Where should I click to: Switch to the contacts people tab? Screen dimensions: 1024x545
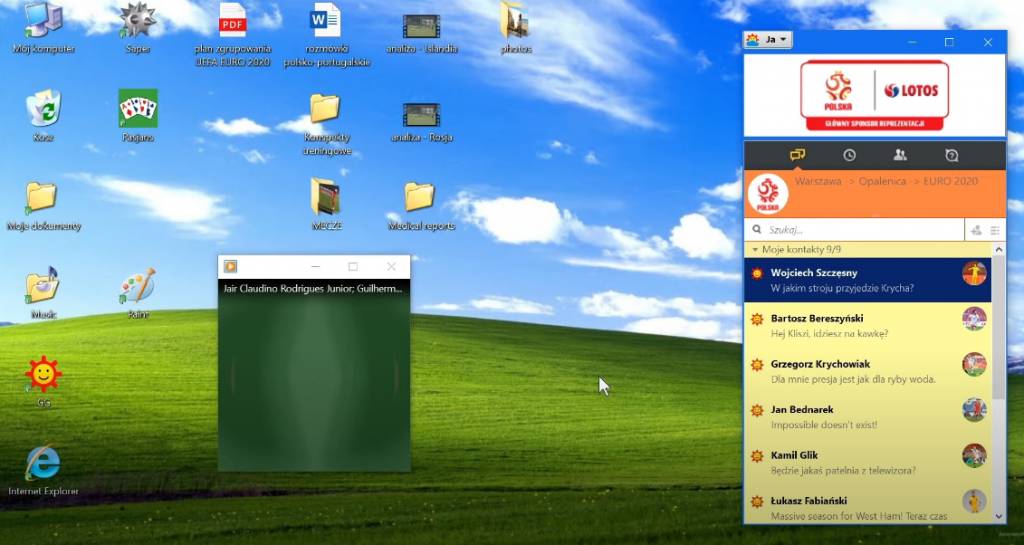click(900, 155)
